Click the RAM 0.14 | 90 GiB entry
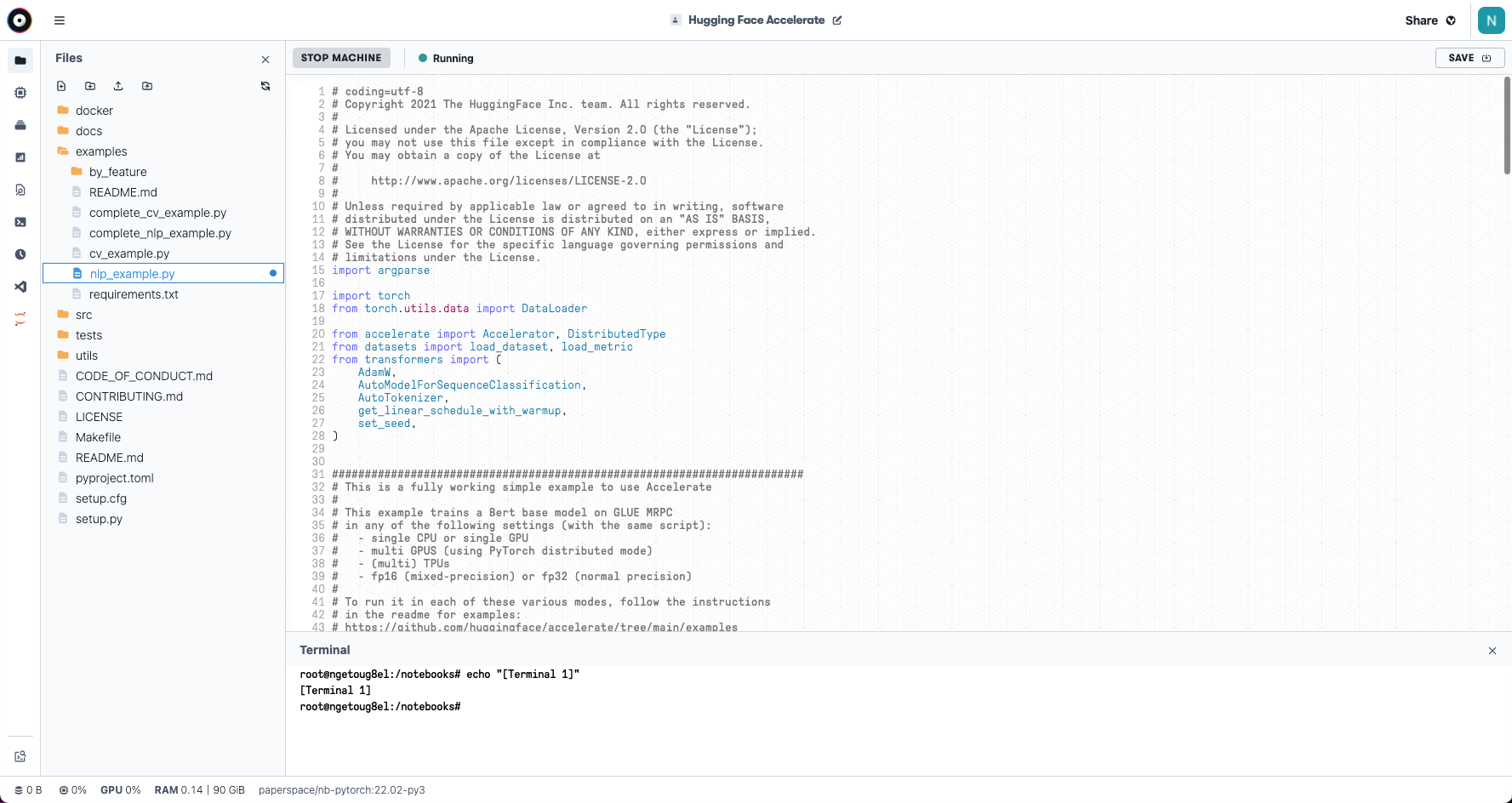This screenshot has height=803, width=1512. coord(199,790)
